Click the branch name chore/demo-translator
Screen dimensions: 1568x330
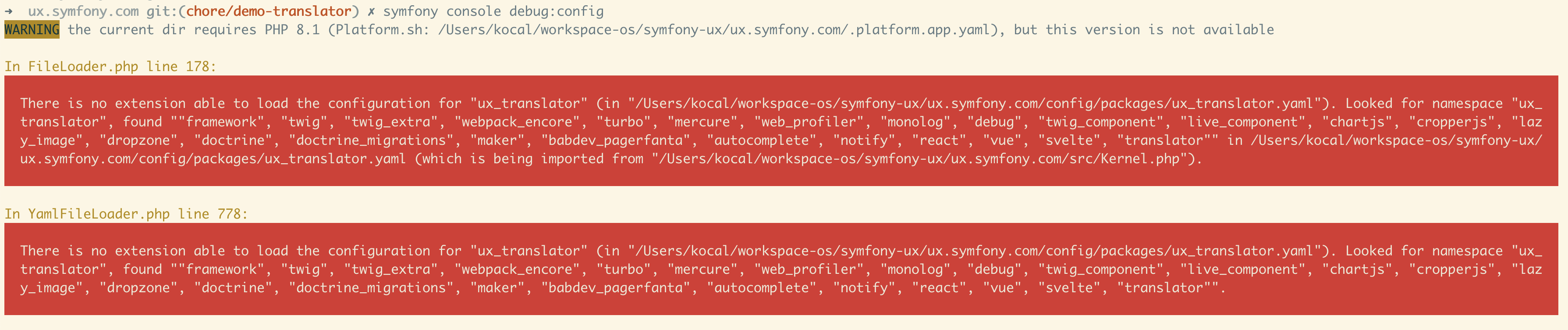tap(269, 11)
